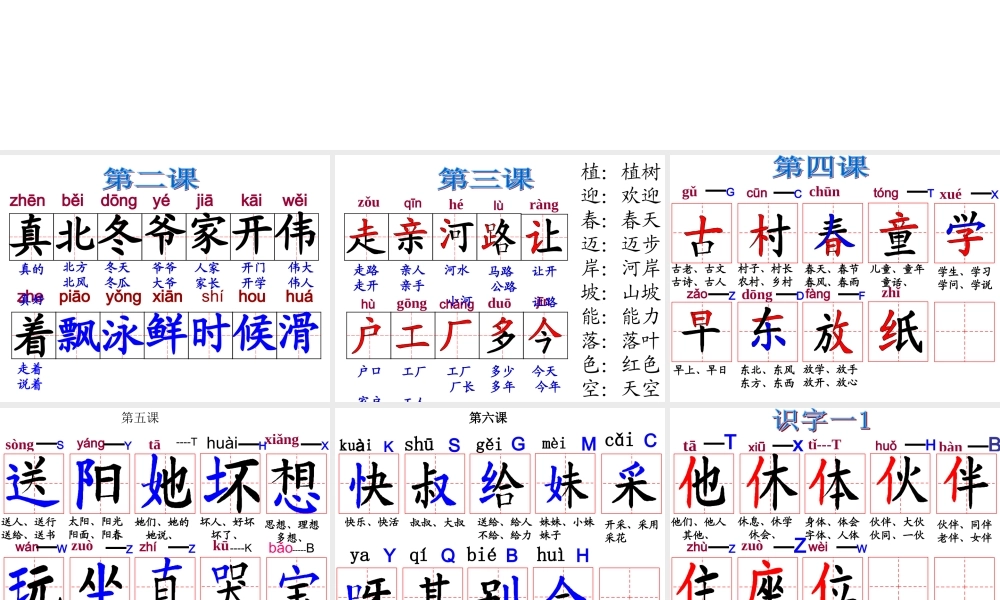Click the large character 伴 in 识字一1
Screen dimensions: 1000x600
click(x=964, y=483)
